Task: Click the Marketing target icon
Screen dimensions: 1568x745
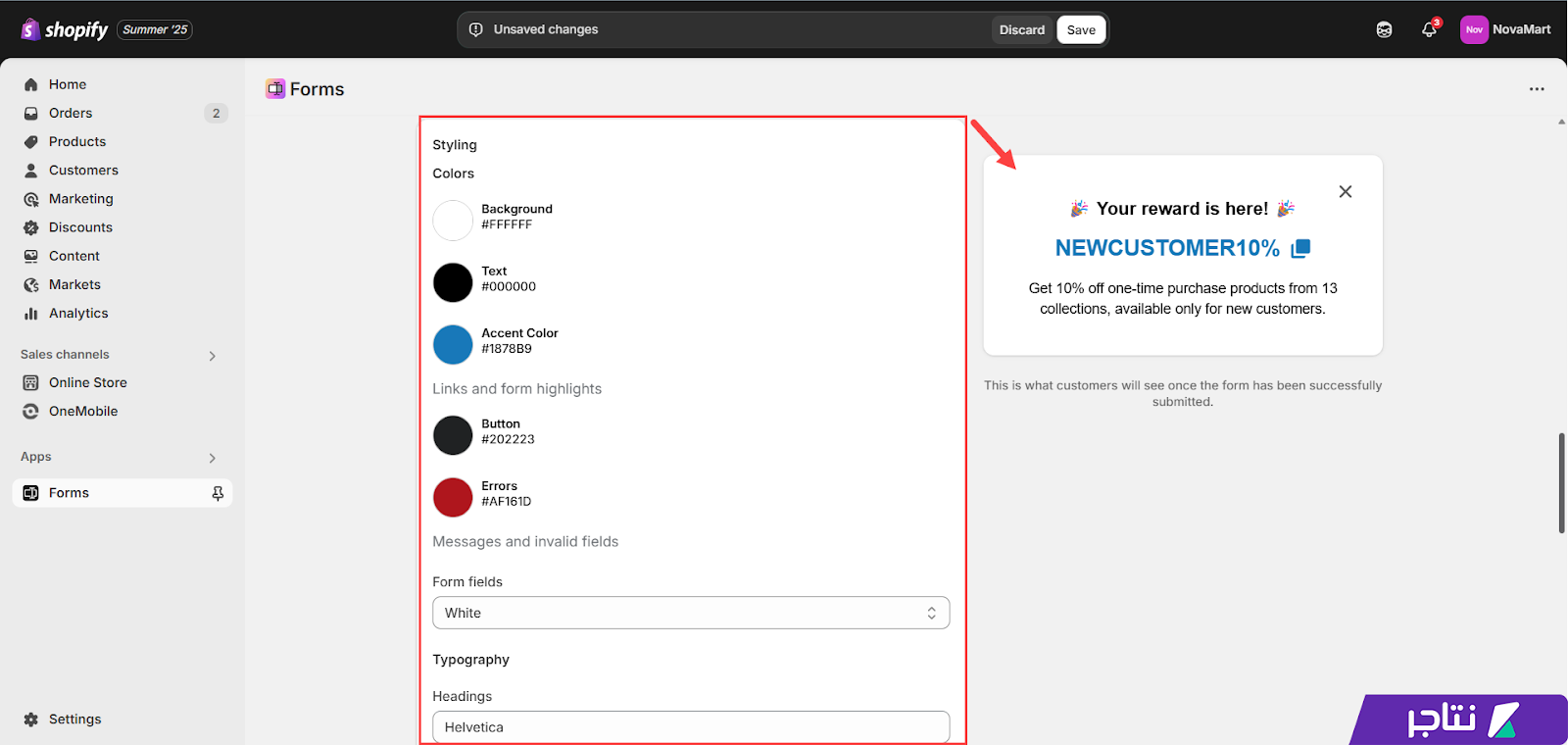Action: click(31, 199)
